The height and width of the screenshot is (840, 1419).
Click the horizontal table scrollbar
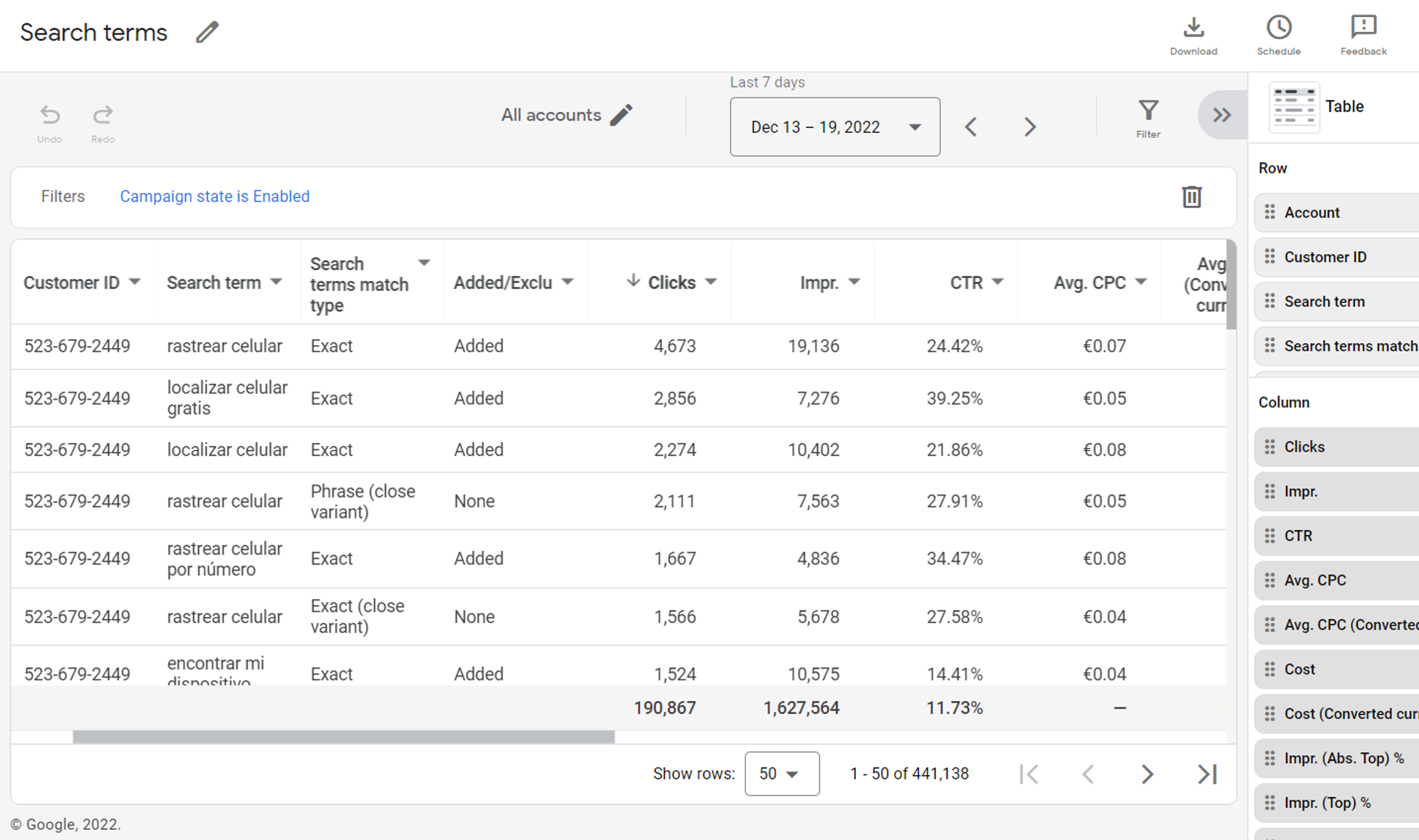[x=343, y=736]
